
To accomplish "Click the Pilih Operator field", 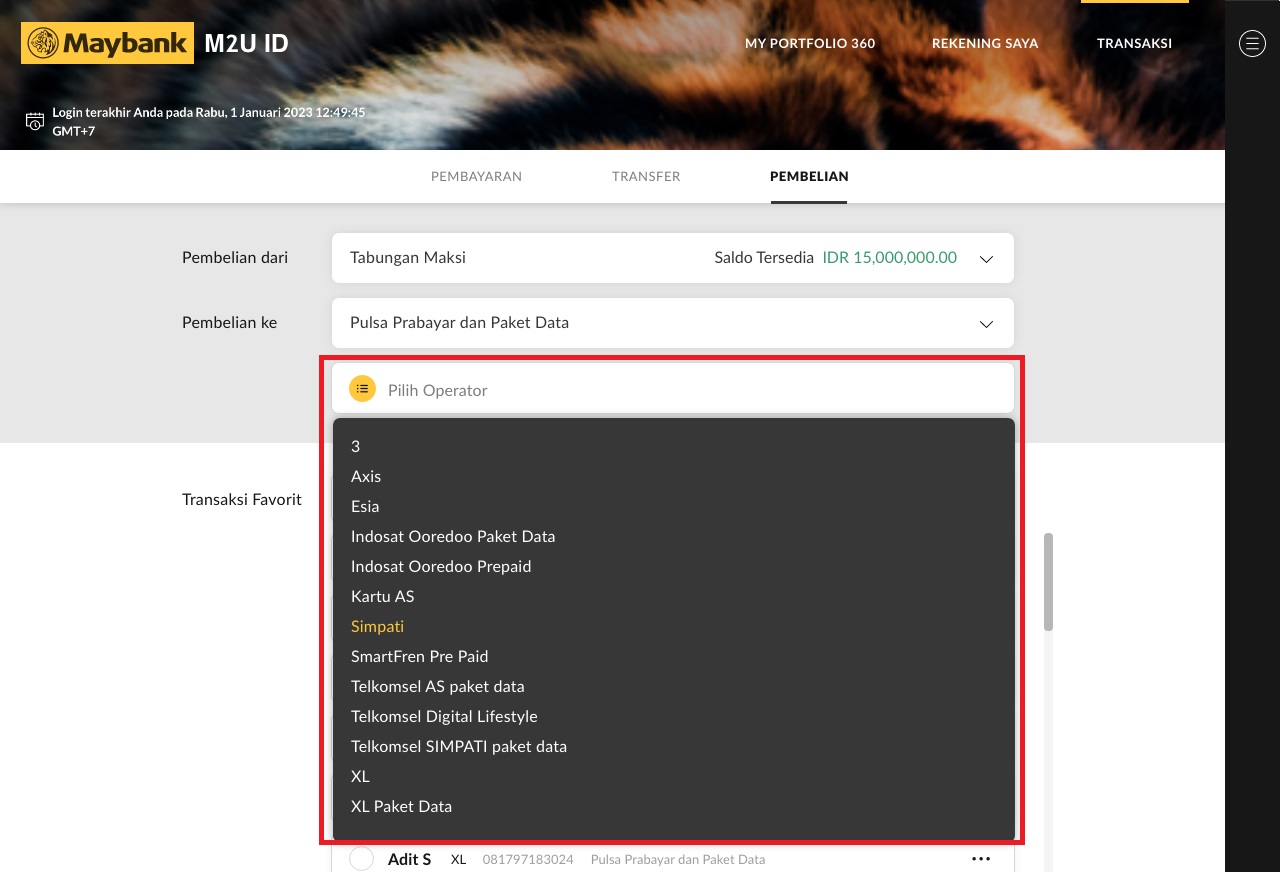I will tap(673, 389).
